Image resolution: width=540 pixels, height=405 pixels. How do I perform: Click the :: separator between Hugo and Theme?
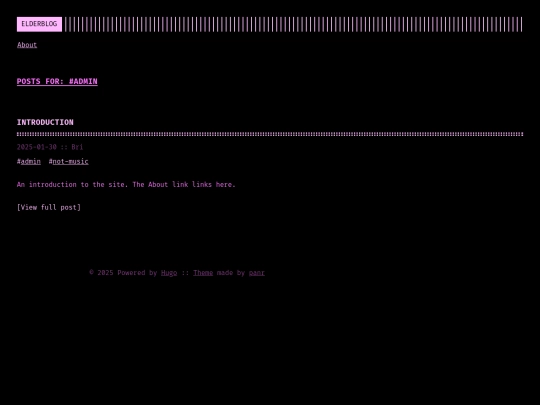[x=185, y=273]
